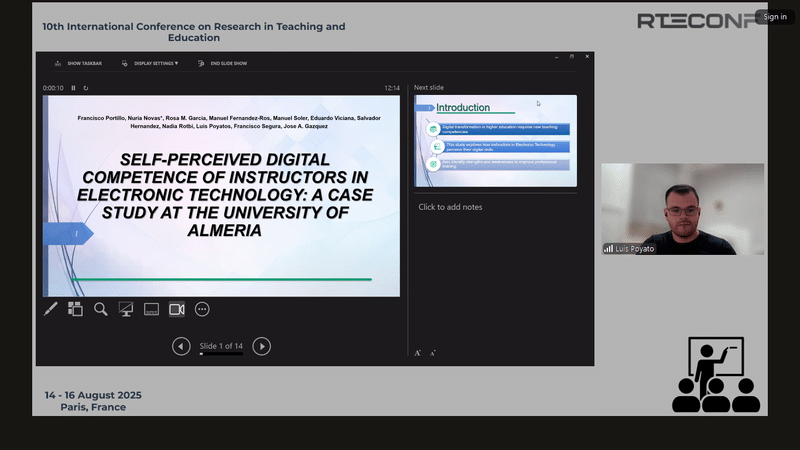
Task: Click the Sign in button
Action: [x=775, y=16]
